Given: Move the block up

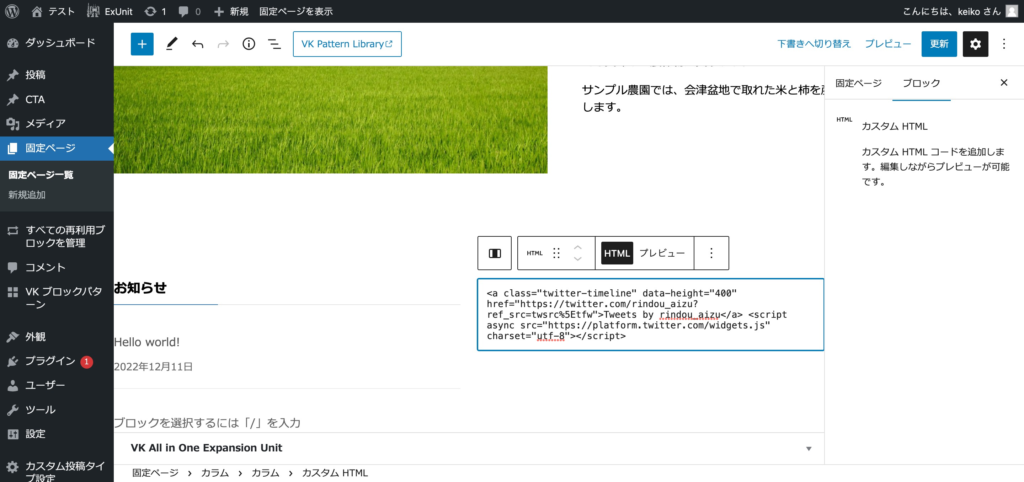Looking at the screenshot, I should tap(577, 247).
